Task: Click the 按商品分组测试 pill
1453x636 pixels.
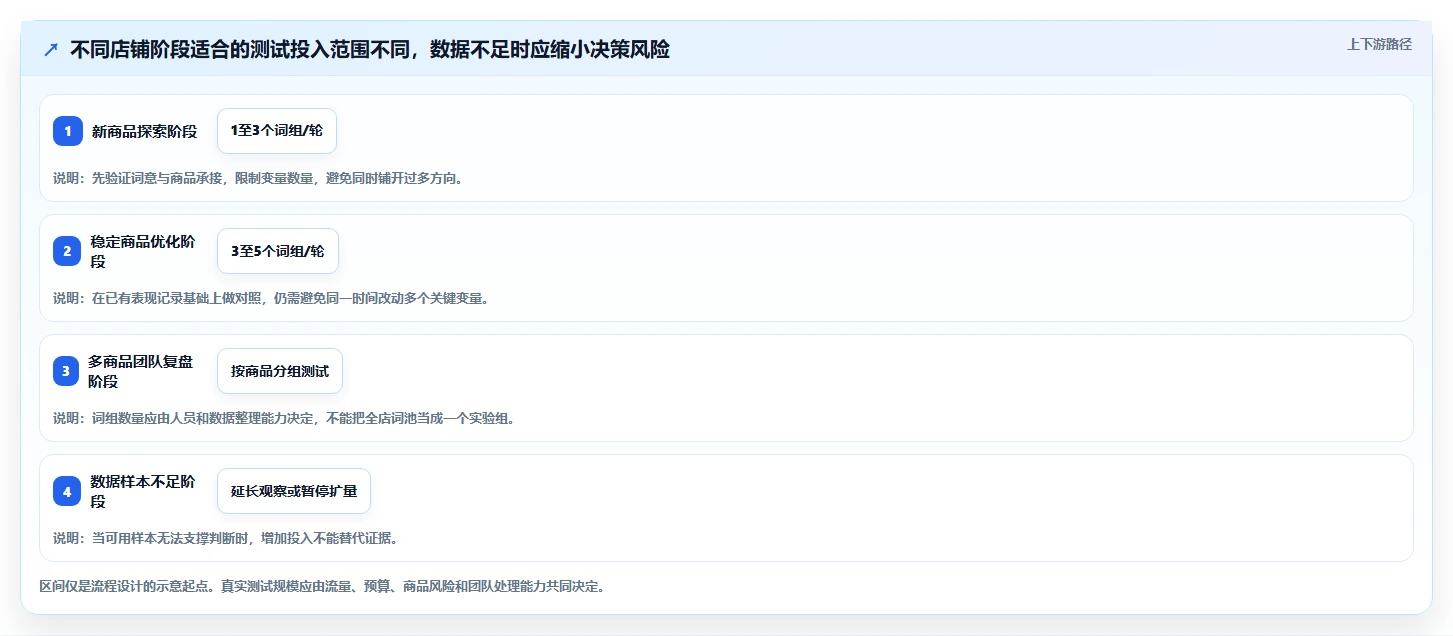Action: [x=280, y=371]
